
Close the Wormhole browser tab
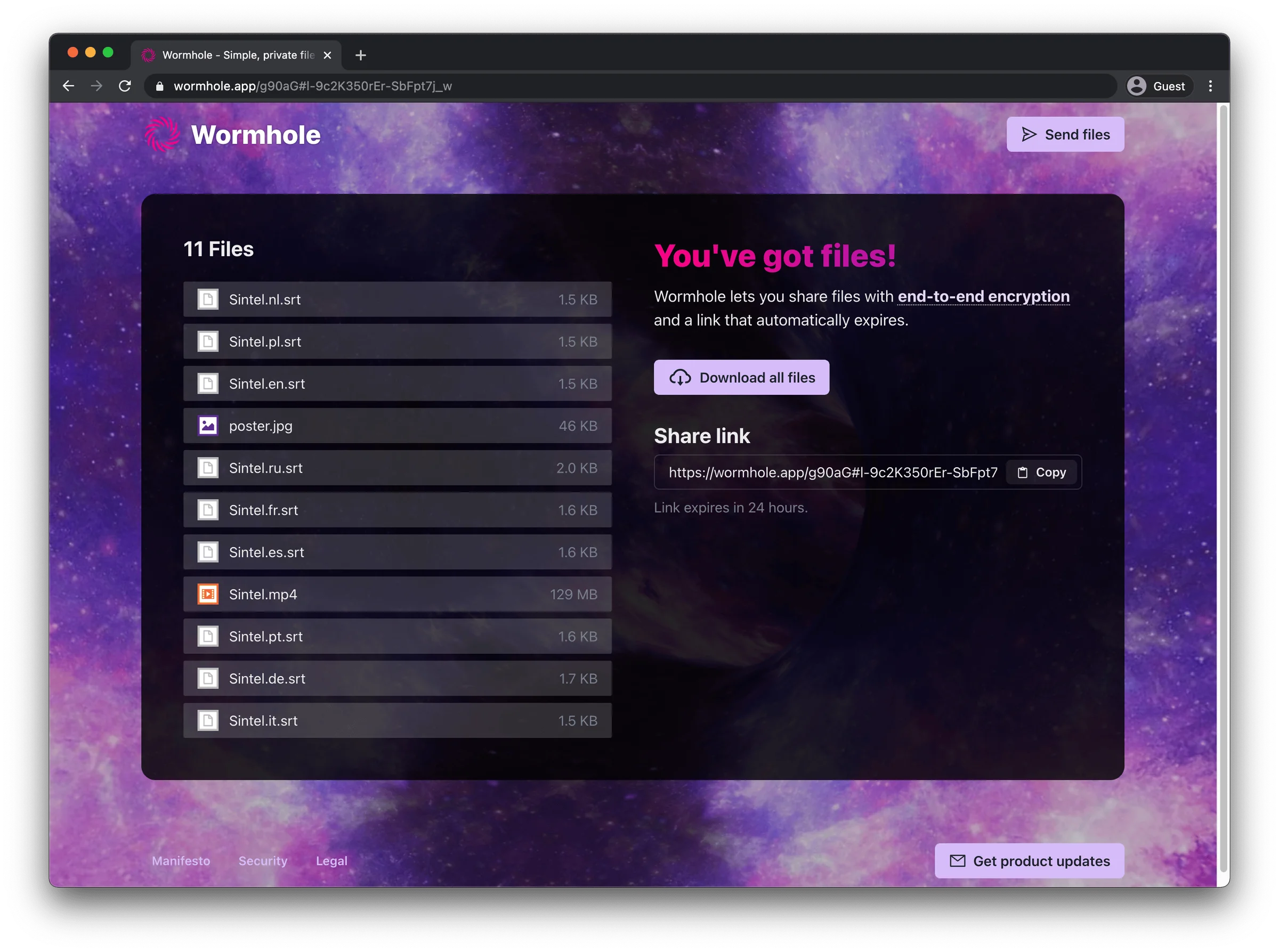click(x=327, y=55)
